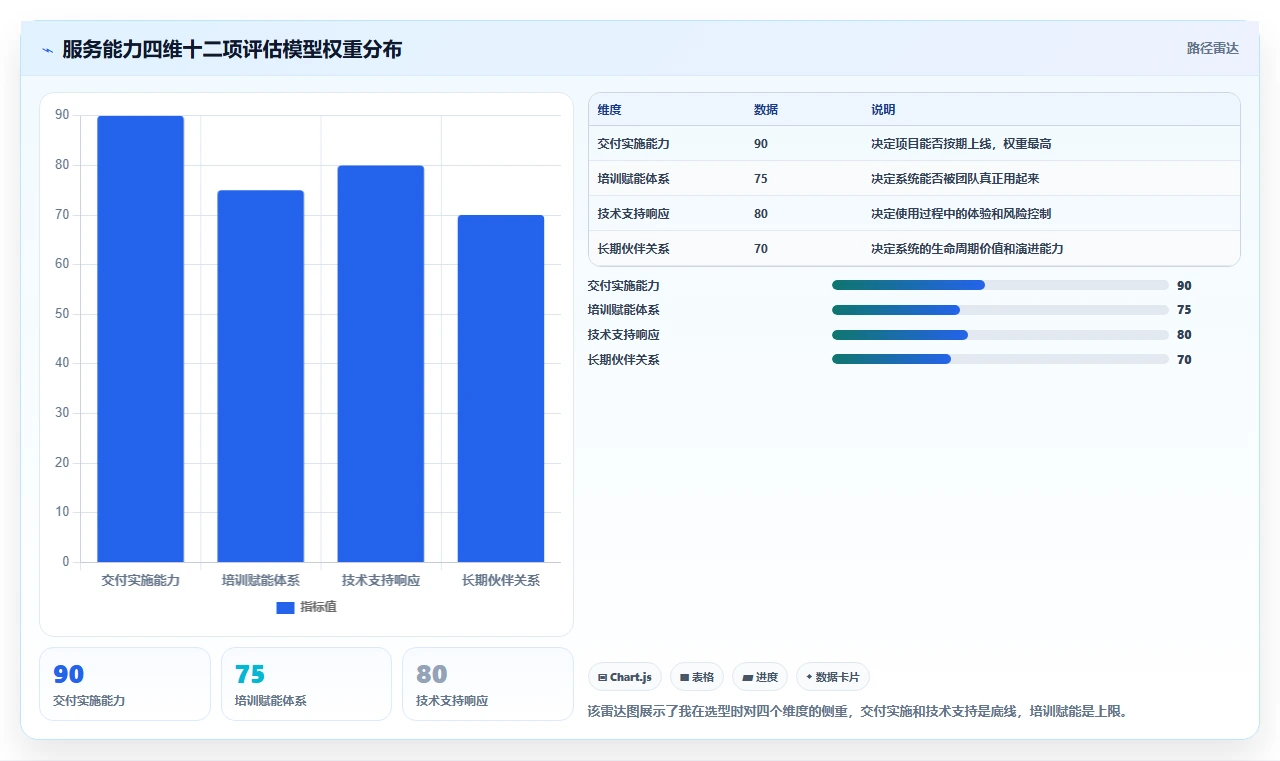
Task: Open the 75 培训赋能体系 data card
Action: pos(306,684)
